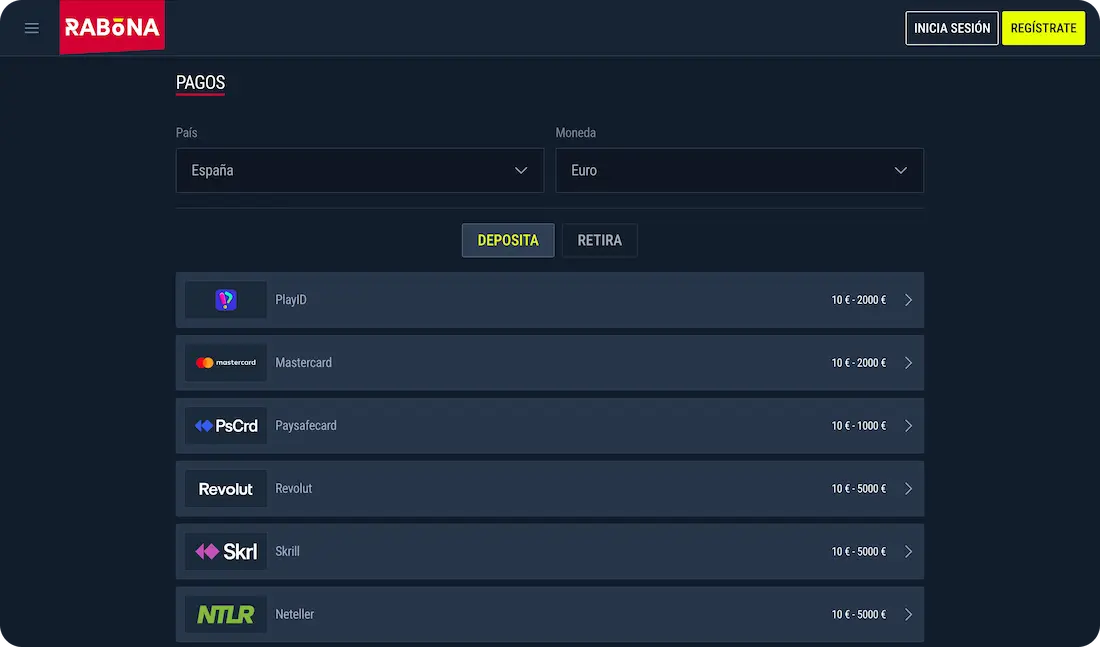
Task: Click the Rabona logo
Action: (x=112, y=27)
